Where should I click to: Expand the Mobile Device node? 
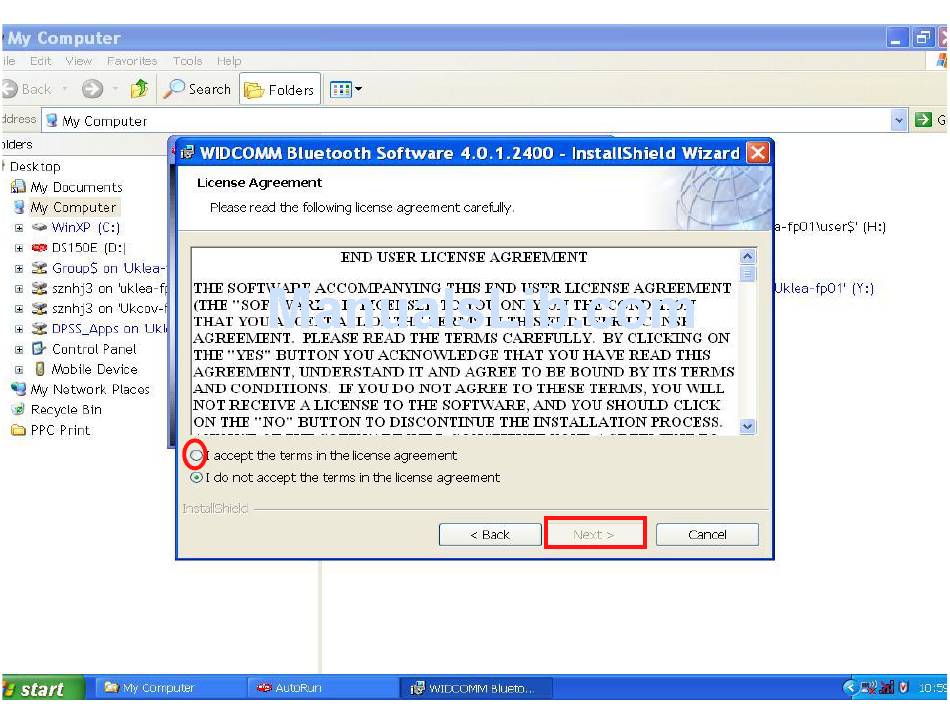click(19, 369)
